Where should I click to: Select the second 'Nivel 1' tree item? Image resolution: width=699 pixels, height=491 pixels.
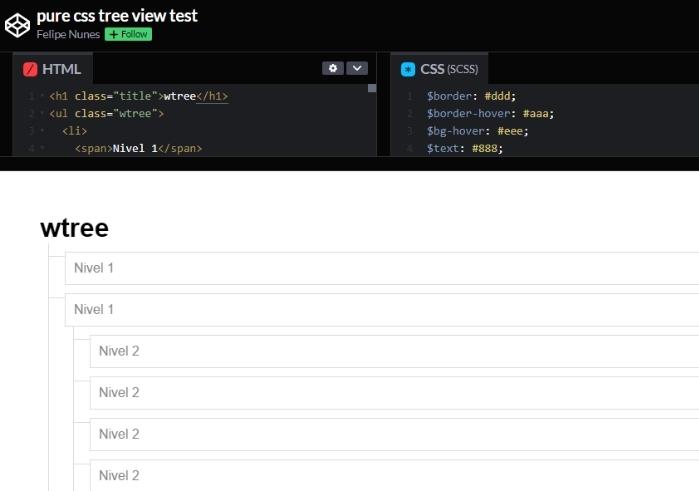point(382,309)
